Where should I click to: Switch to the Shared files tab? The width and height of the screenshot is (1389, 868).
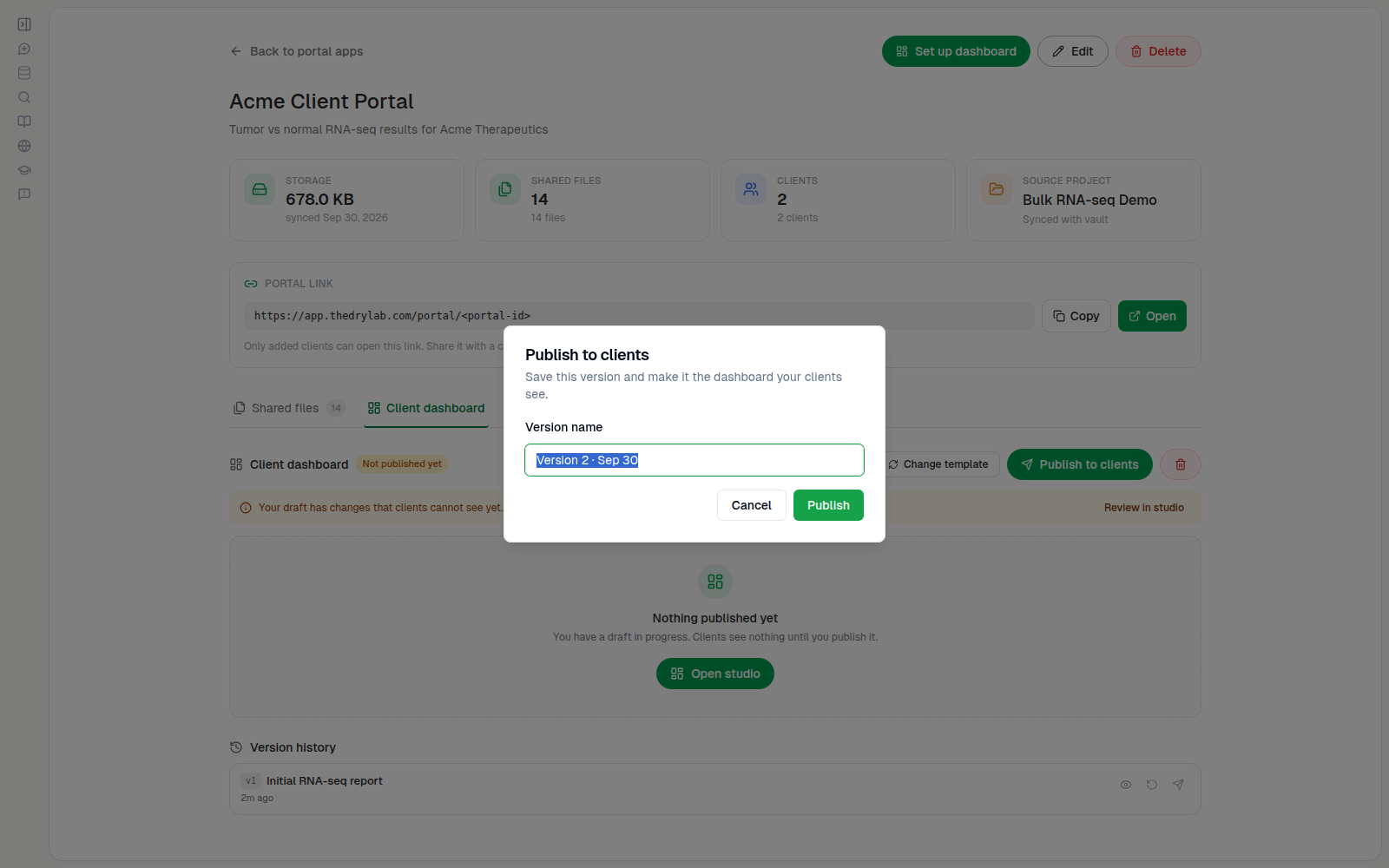point(290,408)
